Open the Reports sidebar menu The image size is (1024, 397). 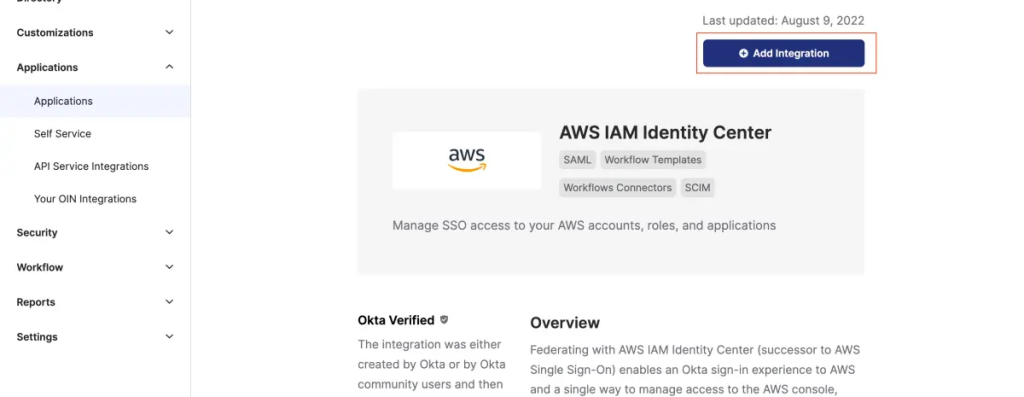click(x=36, y=302)
